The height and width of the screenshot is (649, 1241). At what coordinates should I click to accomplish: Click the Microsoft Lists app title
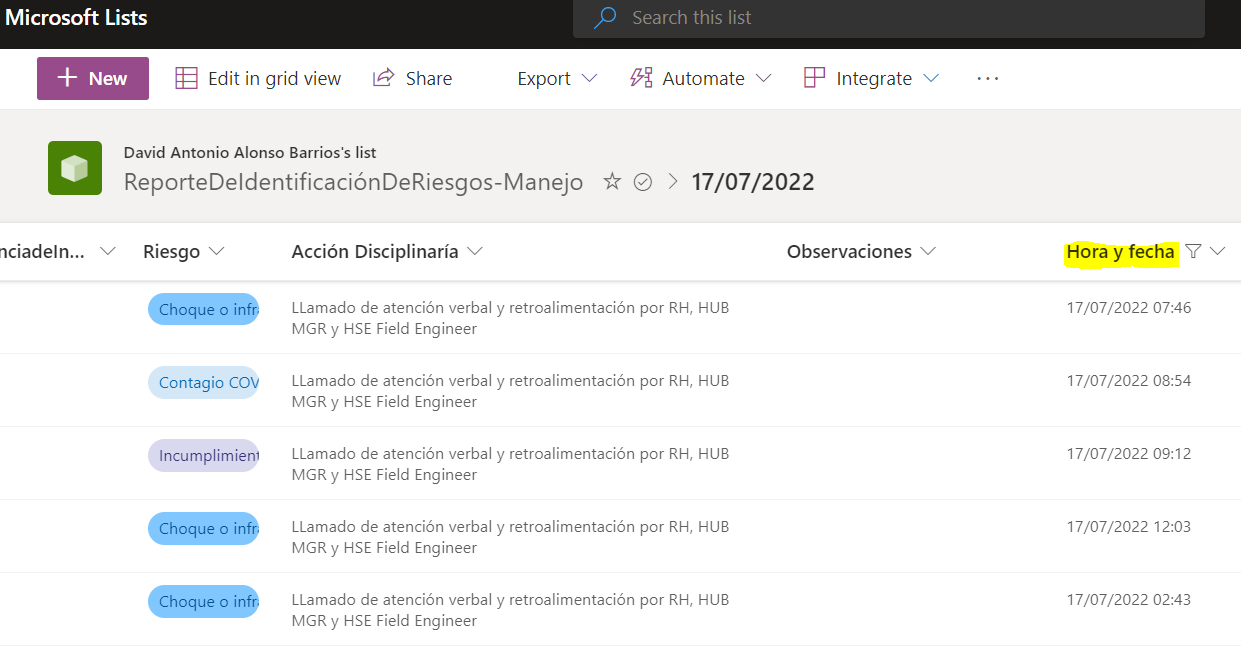click(76, 17)
